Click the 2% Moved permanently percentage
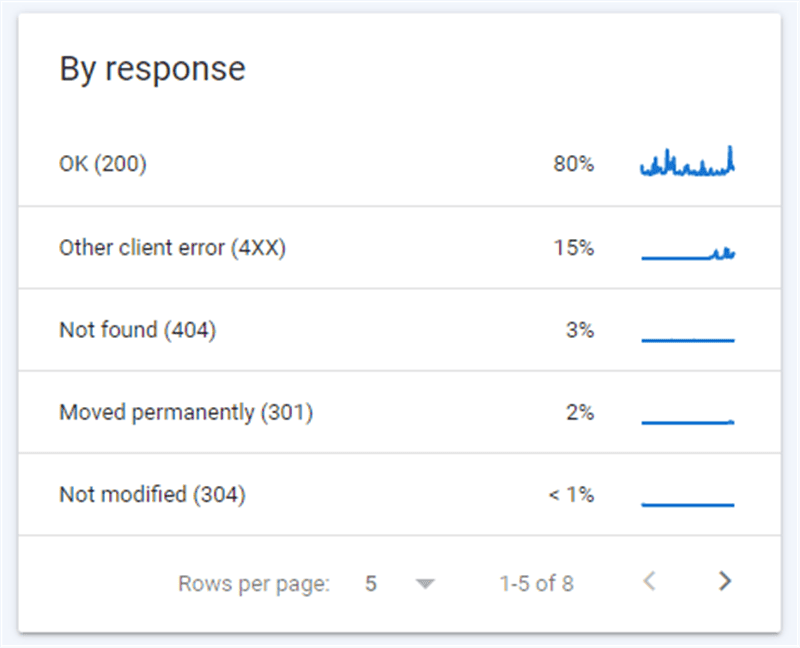This screenshot has height=648, width=800. pyautogui.click(x=579, y=412)
